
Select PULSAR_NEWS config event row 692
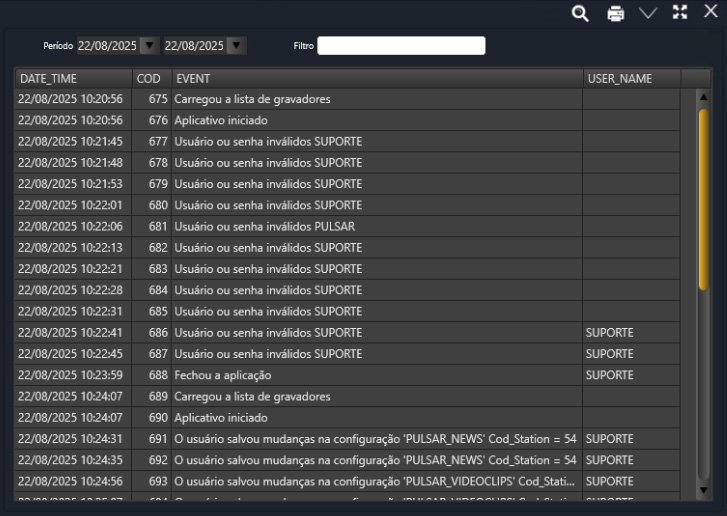pos(347,460)
